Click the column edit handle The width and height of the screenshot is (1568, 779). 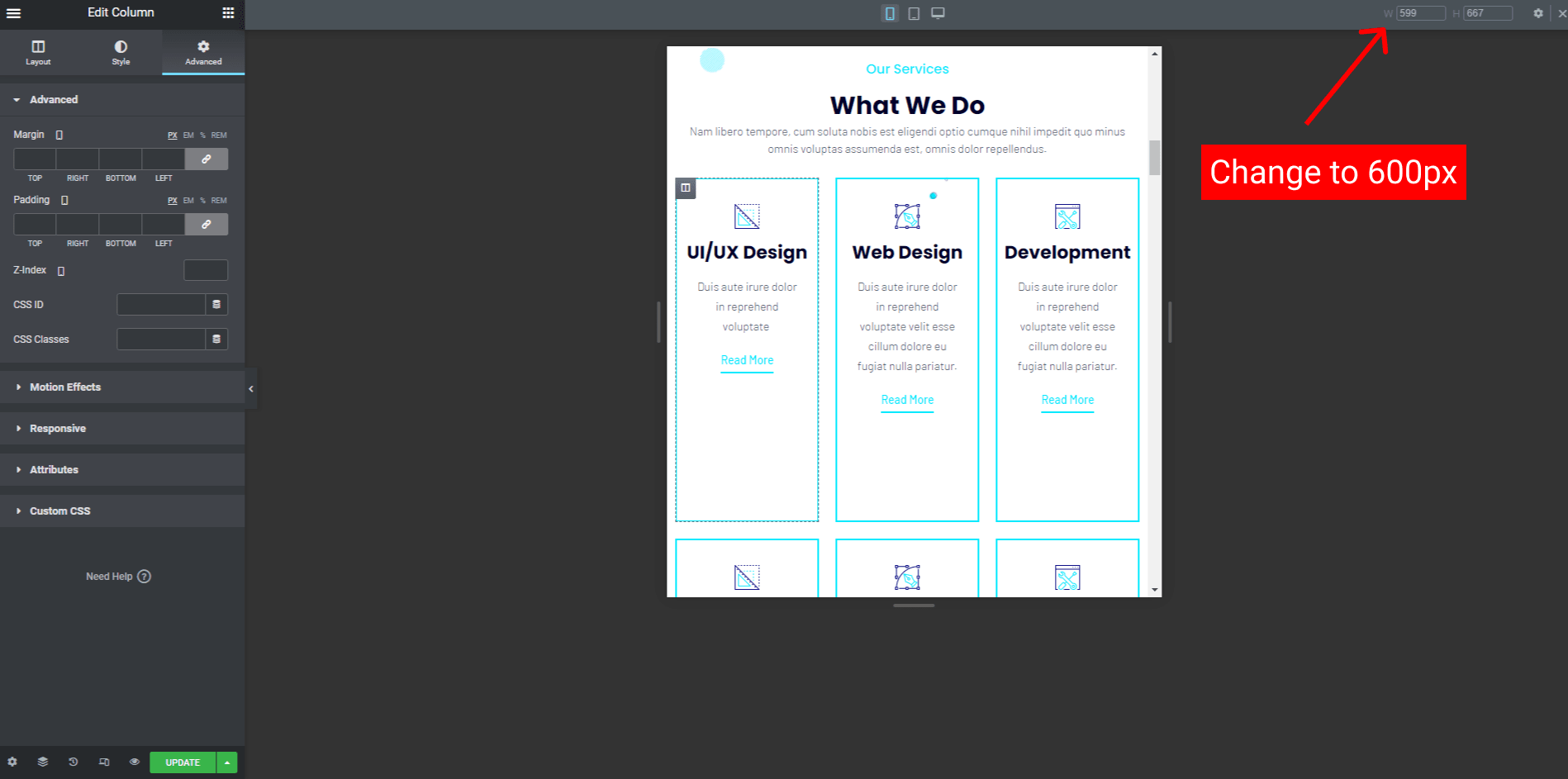click(x=686, y=188)
